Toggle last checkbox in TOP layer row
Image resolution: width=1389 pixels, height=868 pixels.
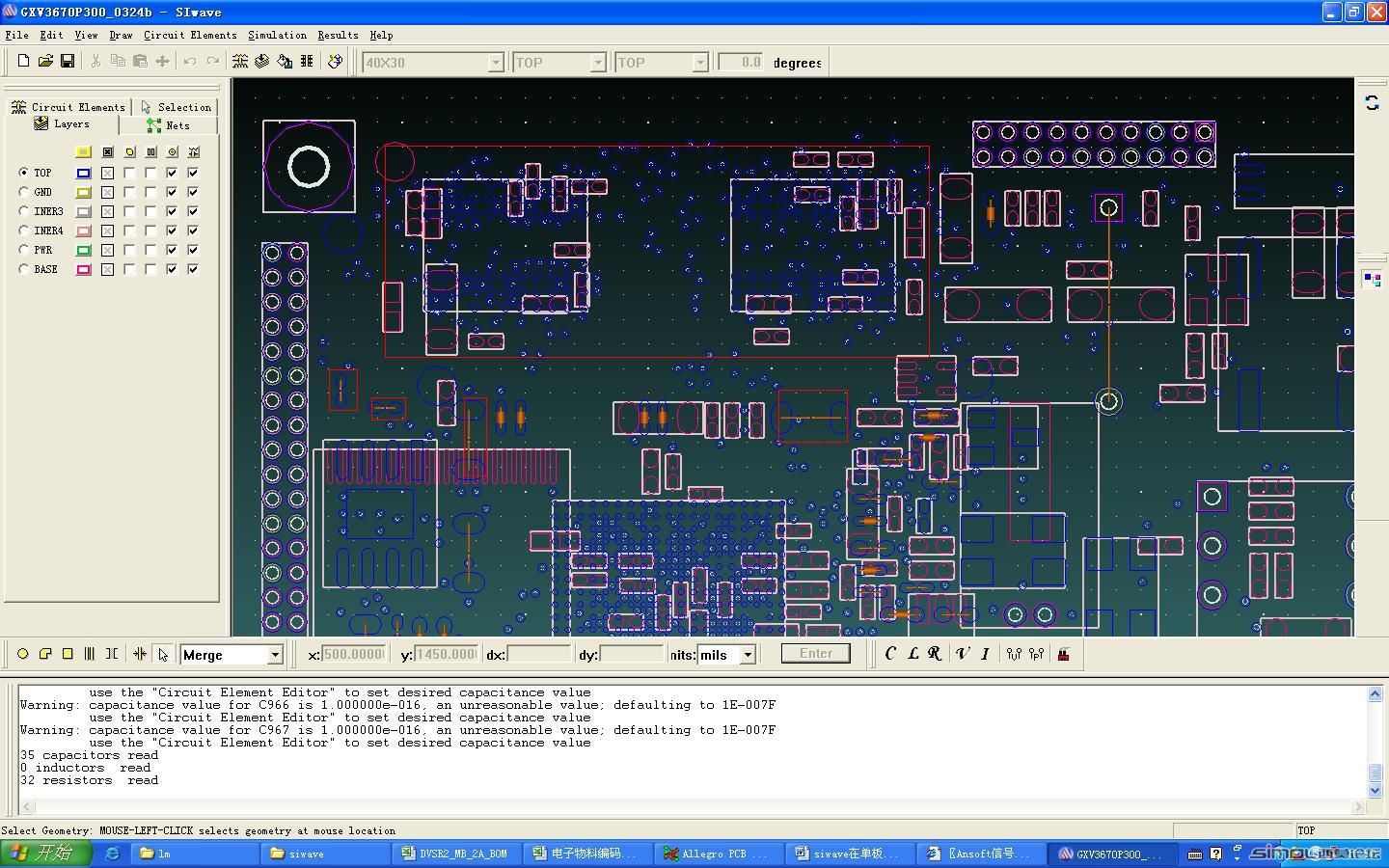[193, 173]
